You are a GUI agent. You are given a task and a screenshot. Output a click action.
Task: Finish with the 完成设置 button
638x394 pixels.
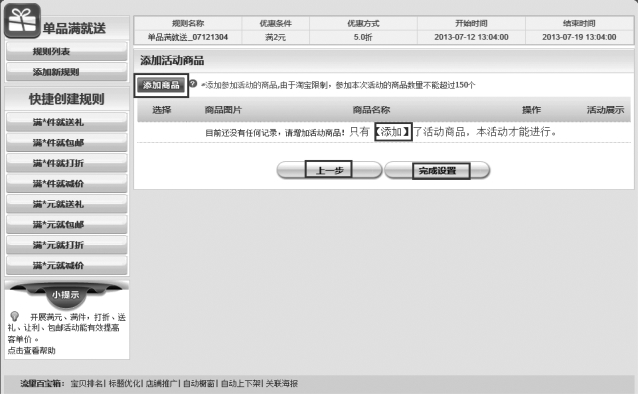pyautogui.click(x=437, y=170)
